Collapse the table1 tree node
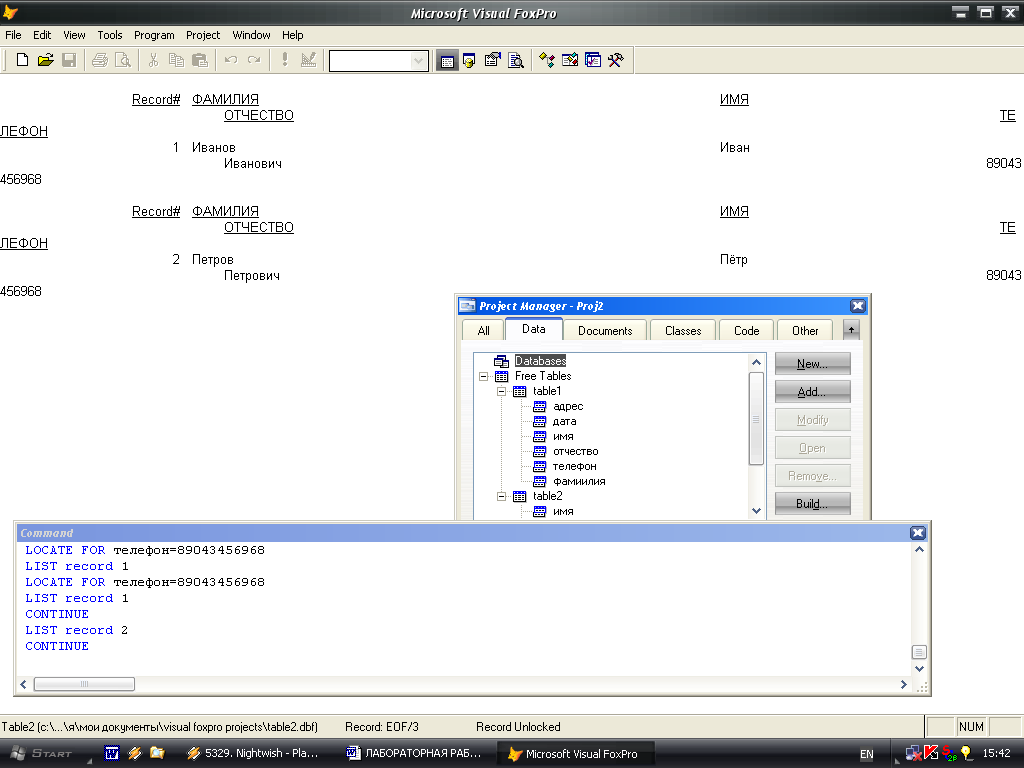 [x=502, y=391]
